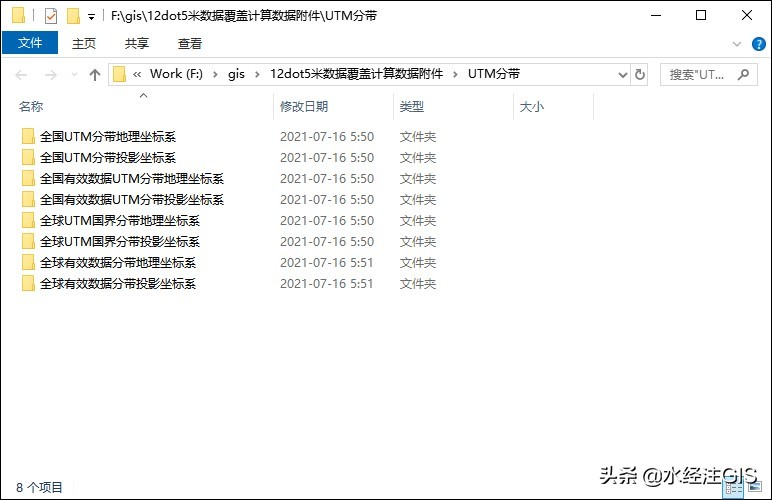
Task: Sort by the 修改日期 column header
Action: 304,106
